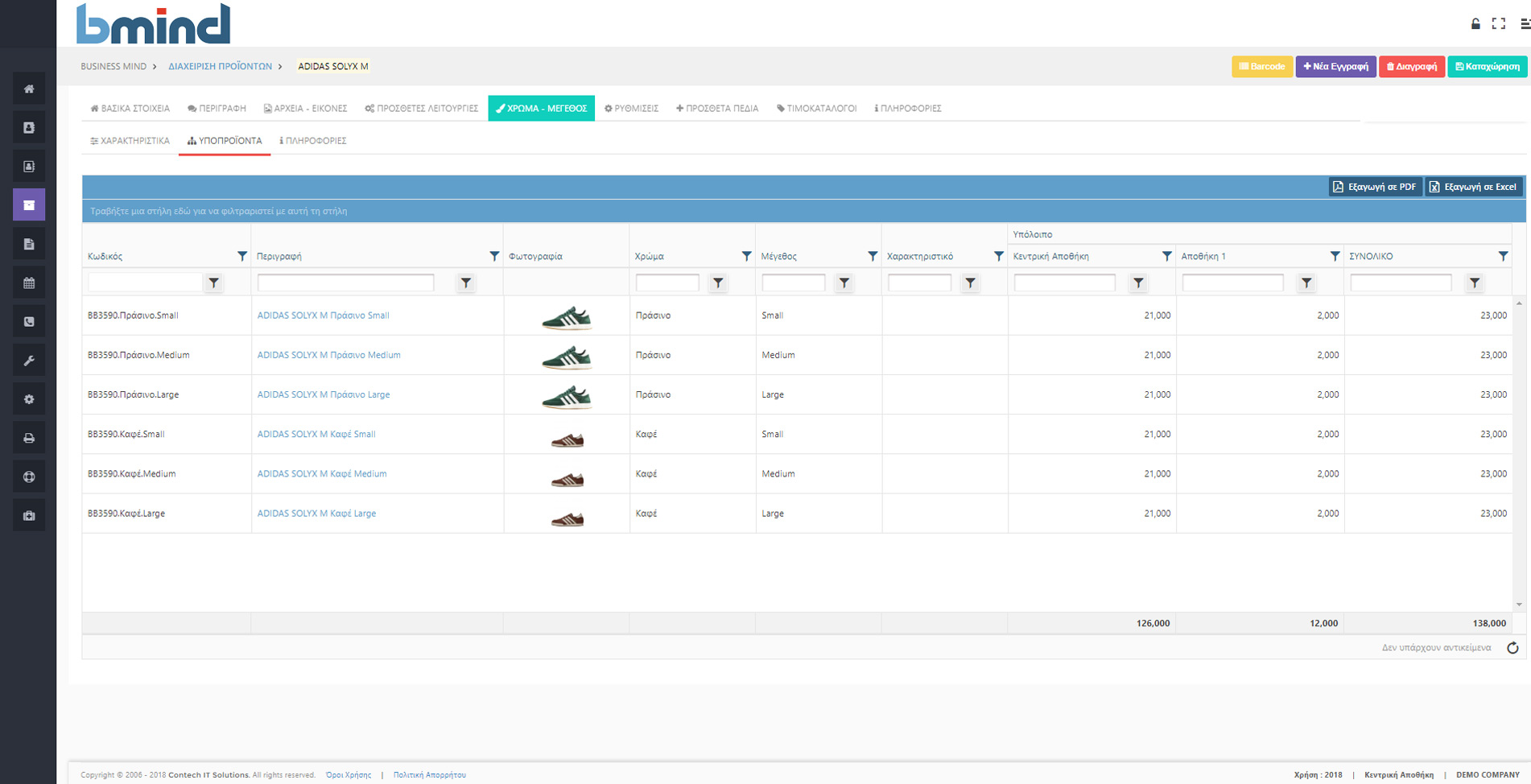
Task: Apply filter icon under Αποθήκη 1 search box
Action: [1306, 283]
